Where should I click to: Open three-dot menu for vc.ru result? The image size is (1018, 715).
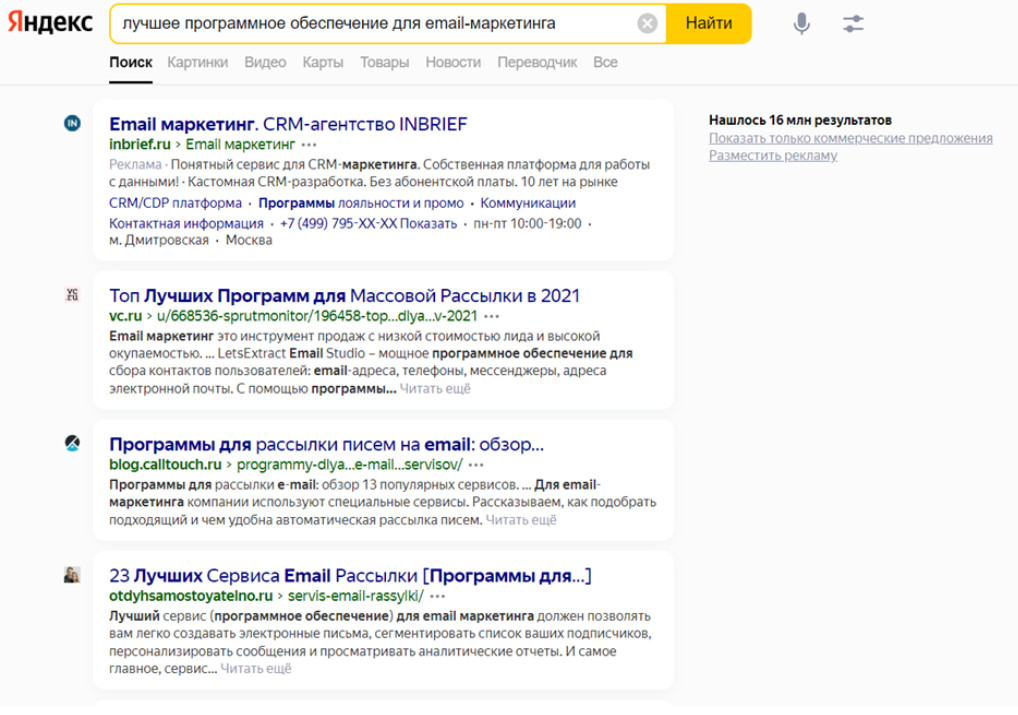coord(491,316)
